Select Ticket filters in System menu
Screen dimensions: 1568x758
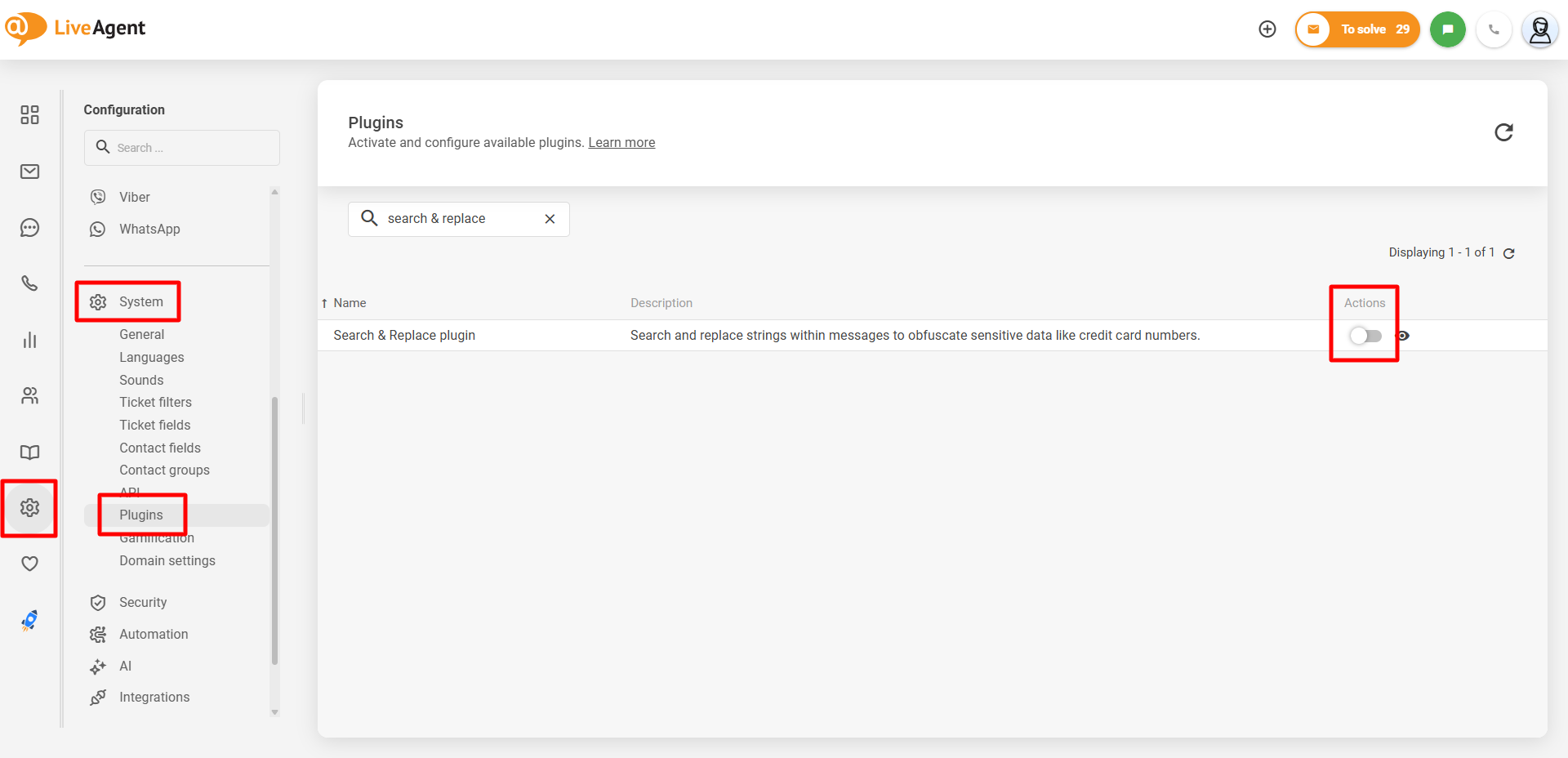(x=155, y=402)
